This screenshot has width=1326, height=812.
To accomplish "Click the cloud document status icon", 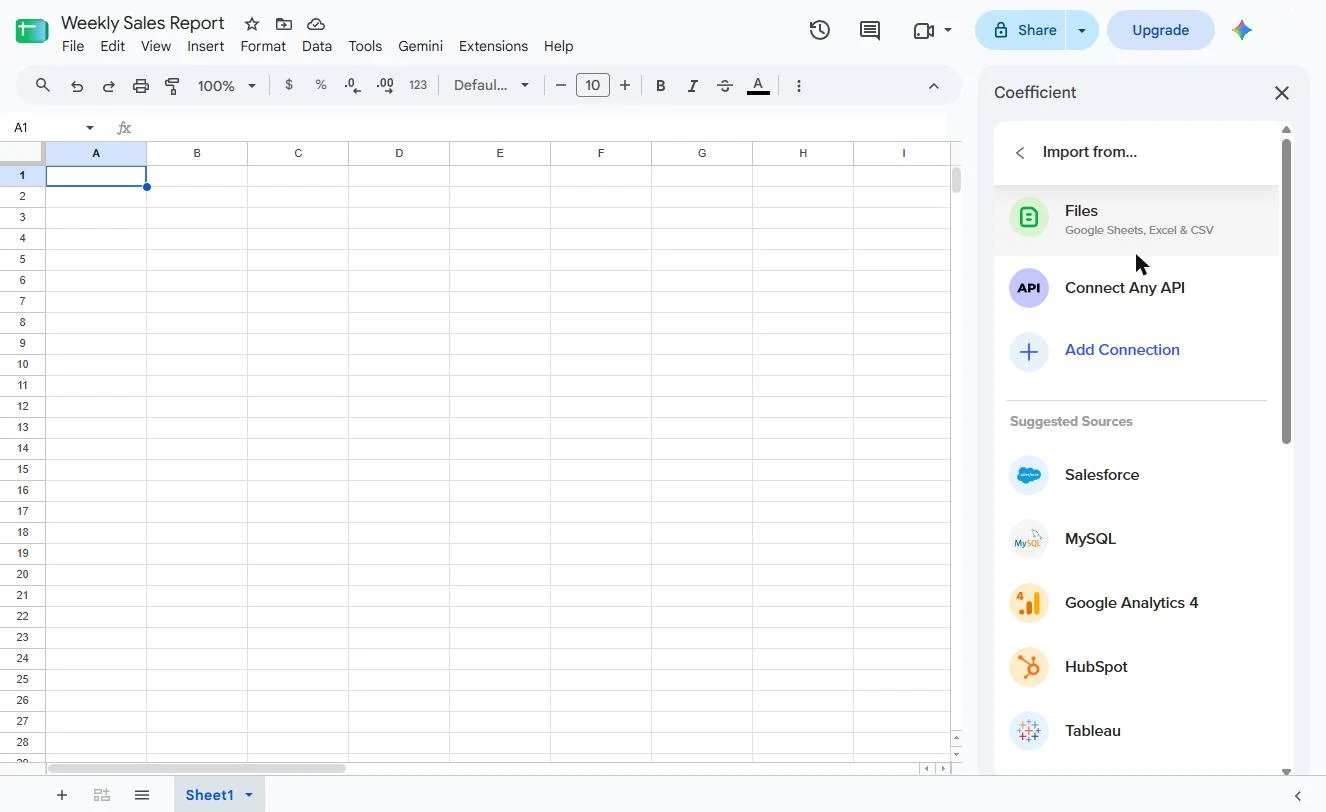I will 316,24.
